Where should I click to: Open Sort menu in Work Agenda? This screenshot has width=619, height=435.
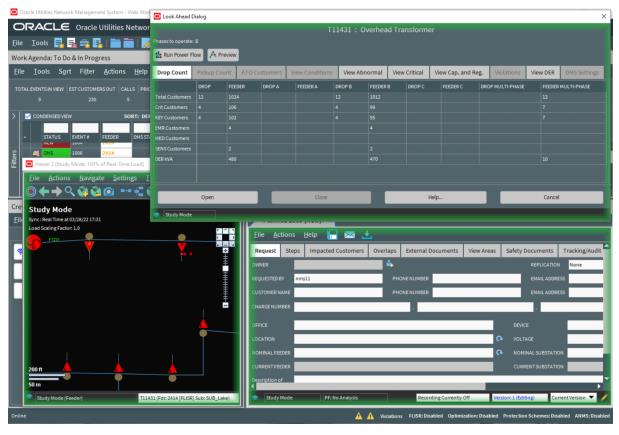click(x=65, y=71)
